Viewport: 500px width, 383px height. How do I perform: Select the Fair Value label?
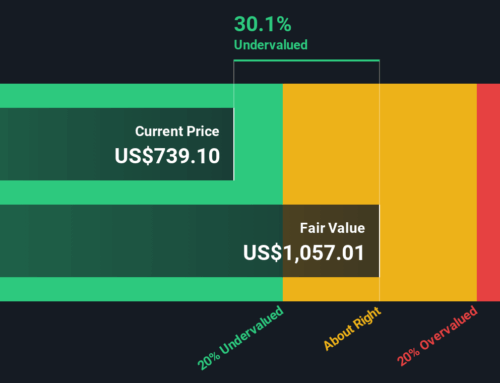[x=332, y=228]
